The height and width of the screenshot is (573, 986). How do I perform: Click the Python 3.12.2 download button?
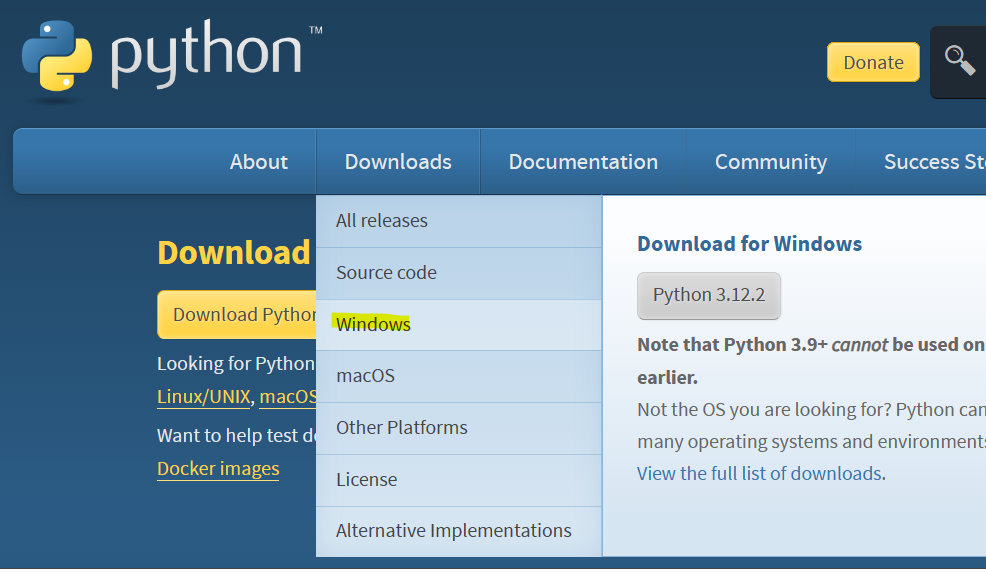709,295
